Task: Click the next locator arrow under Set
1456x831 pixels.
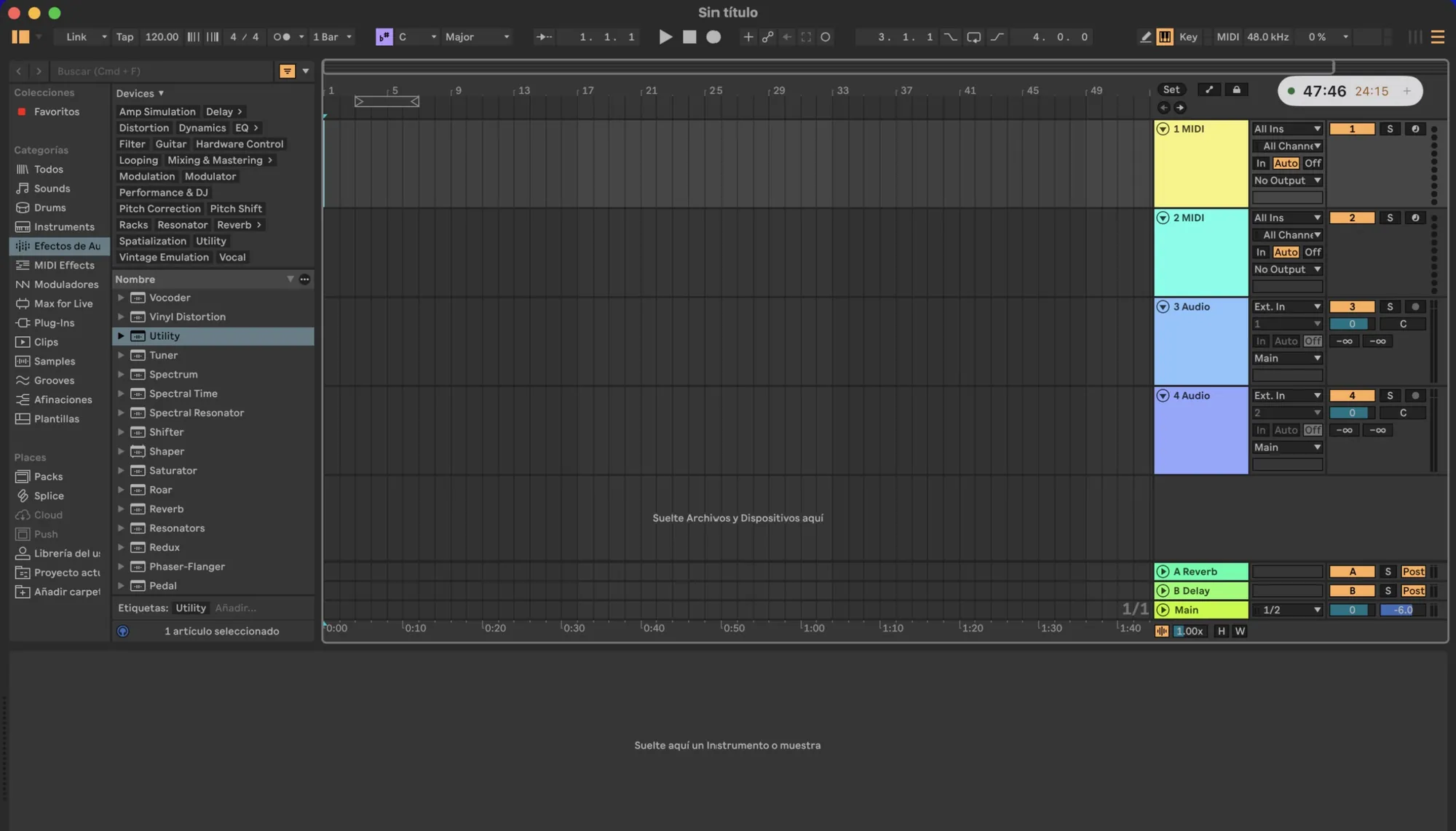Action: 1180,108
